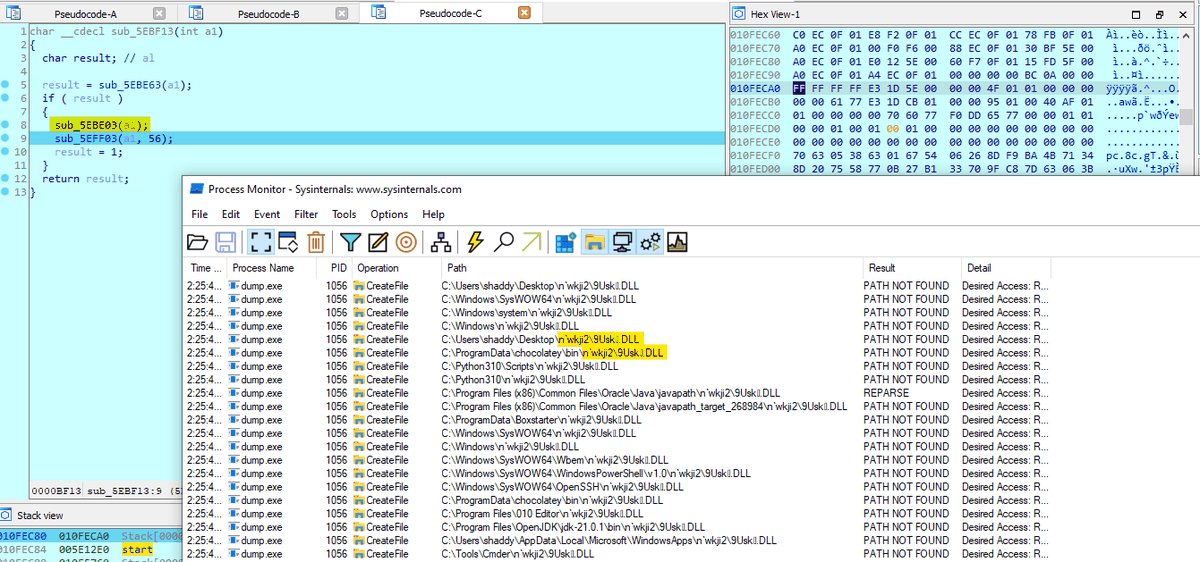Select the row with the ProgramData\Boxstarter path
The height and width of the screenshot is (562, 1200).
618,420
